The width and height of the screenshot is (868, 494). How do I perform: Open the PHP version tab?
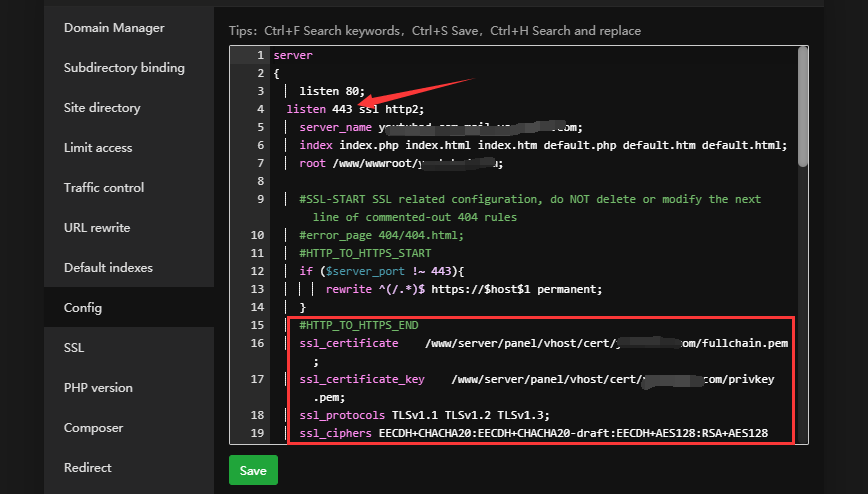pyautogui.click(x=98, y=388)
